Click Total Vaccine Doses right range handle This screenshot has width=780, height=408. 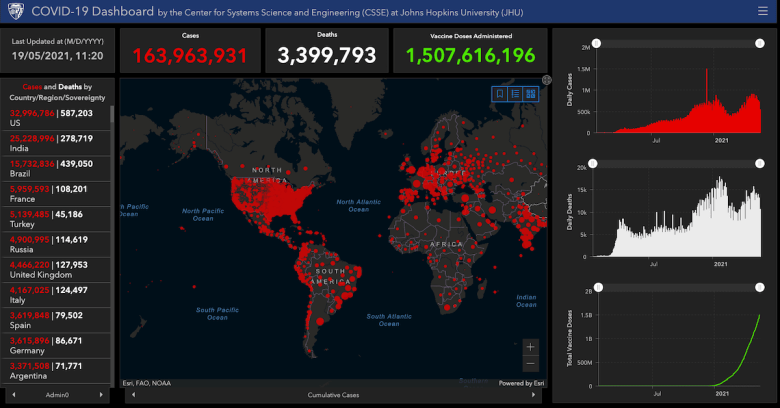760,288
